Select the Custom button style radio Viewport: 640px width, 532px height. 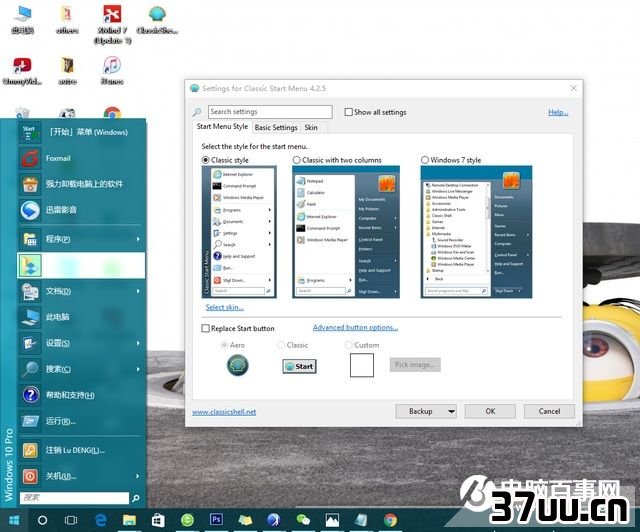tap(348, 345)
